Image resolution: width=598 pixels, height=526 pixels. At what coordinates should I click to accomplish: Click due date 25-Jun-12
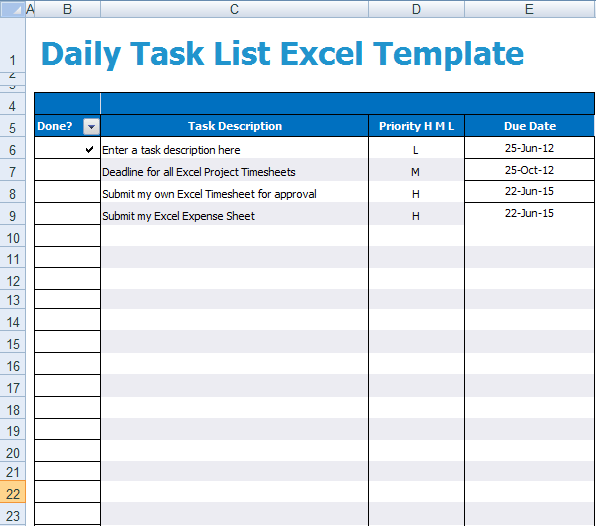coord(529,148)
